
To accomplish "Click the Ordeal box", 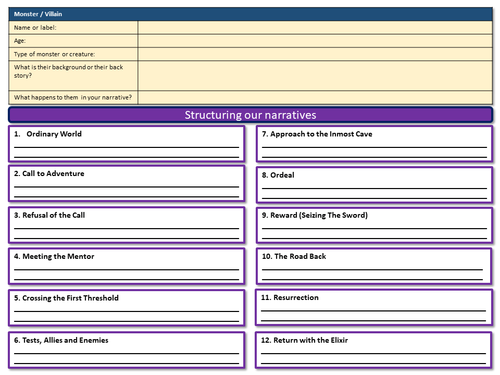I will pos(374,185).
